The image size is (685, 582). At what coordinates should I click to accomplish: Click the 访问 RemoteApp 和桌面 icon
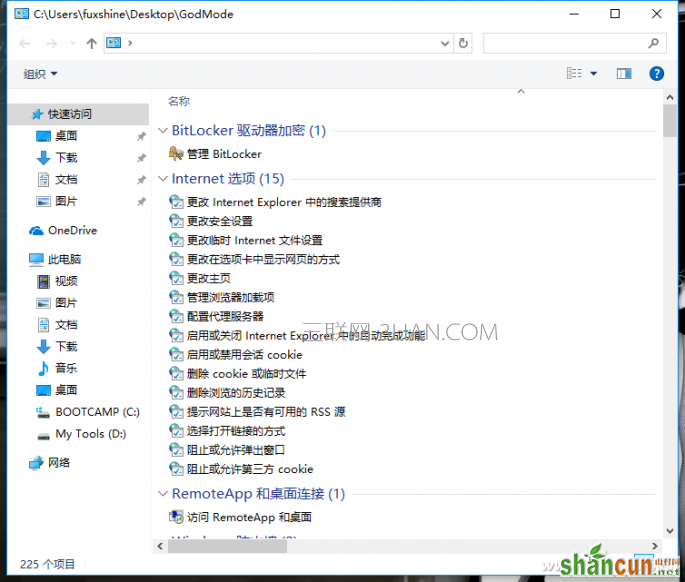(x=176, y=517)
